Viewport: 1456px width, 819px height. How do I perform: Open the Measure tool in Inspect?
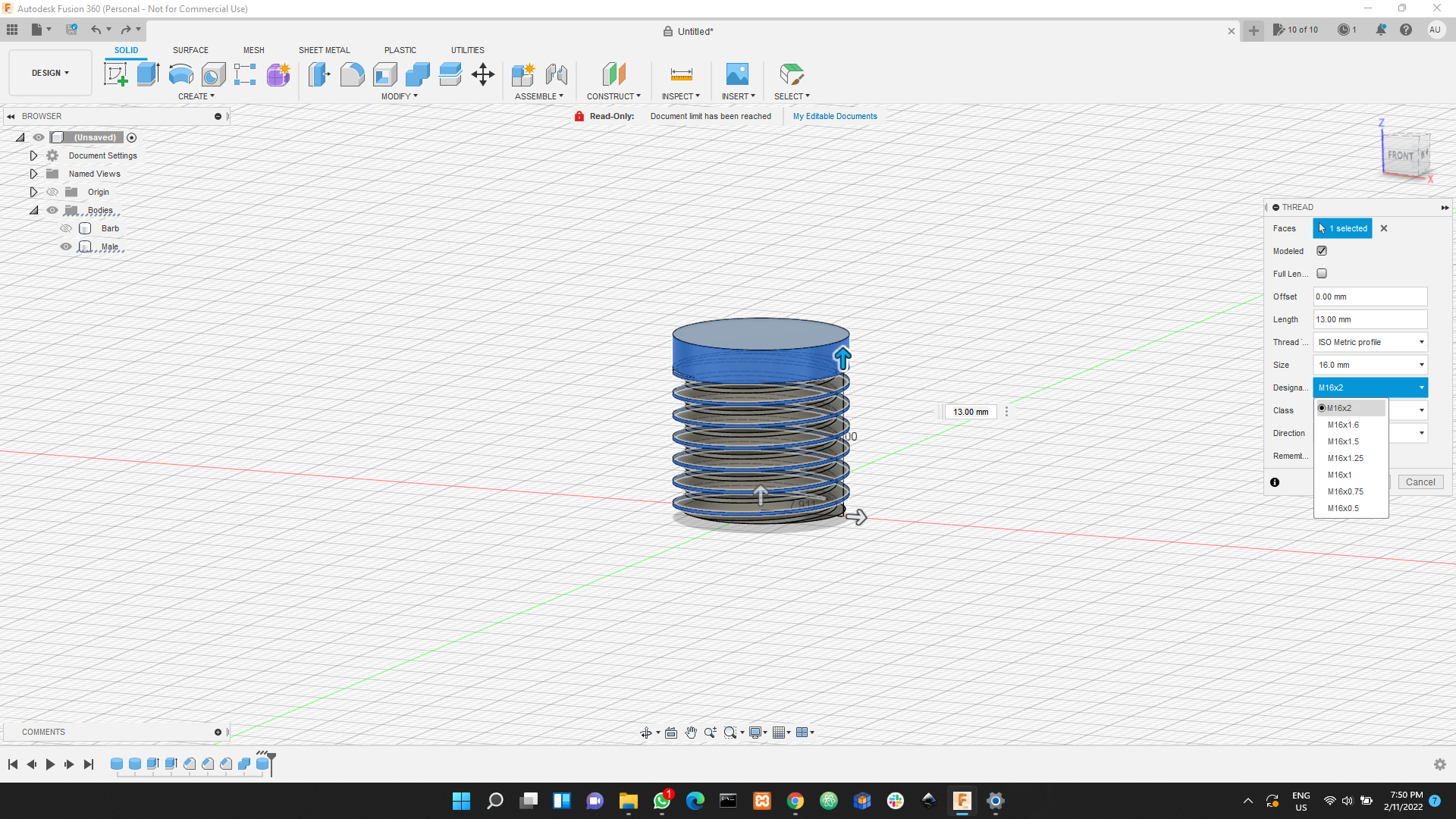[x=680, y=74]
